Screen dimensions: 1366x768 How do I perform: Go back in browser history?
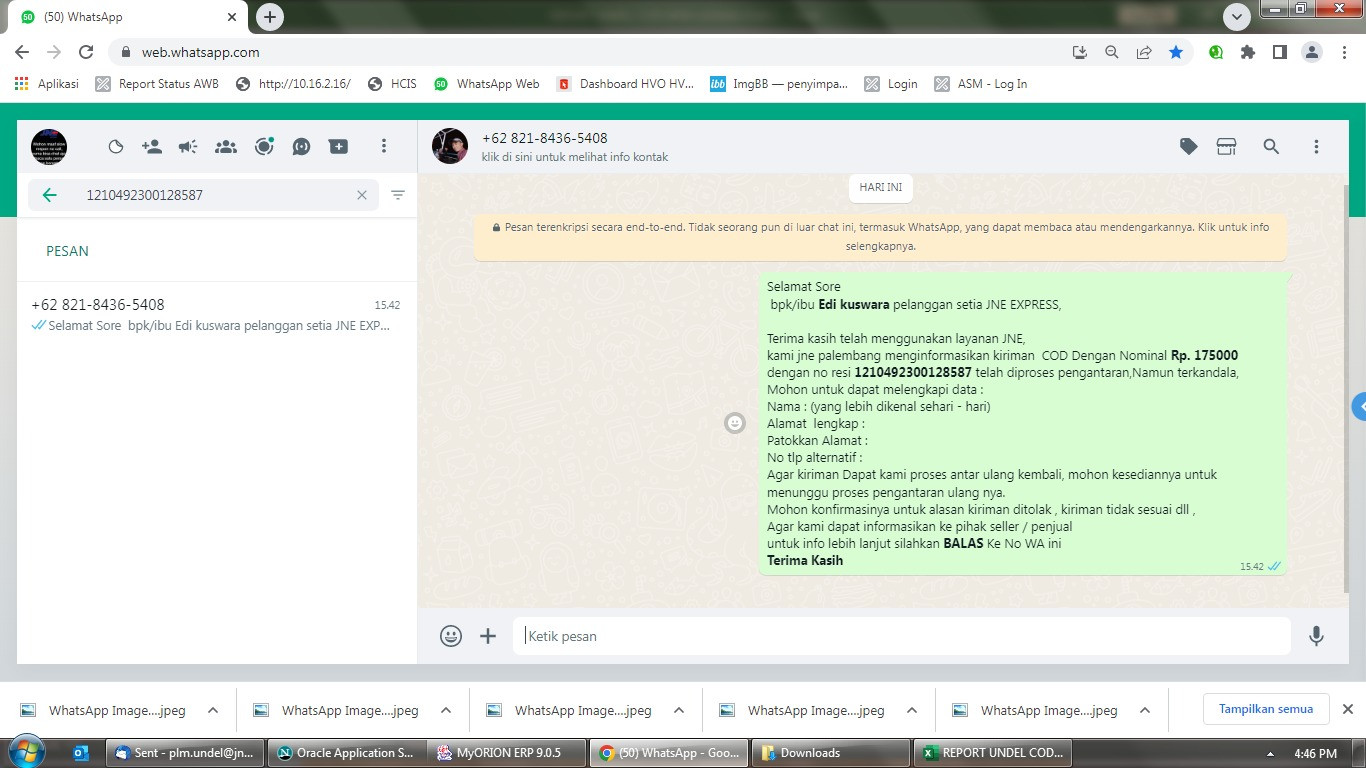(22, 52)
